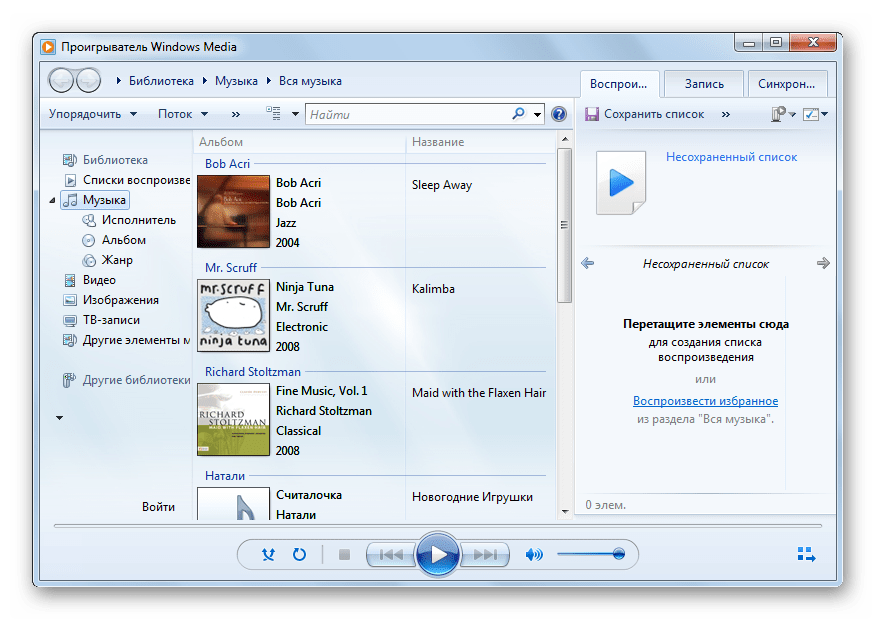Mute the sound with the speaker icon
The width and height of the screenshot is (876, 620).
coord(534,555)
